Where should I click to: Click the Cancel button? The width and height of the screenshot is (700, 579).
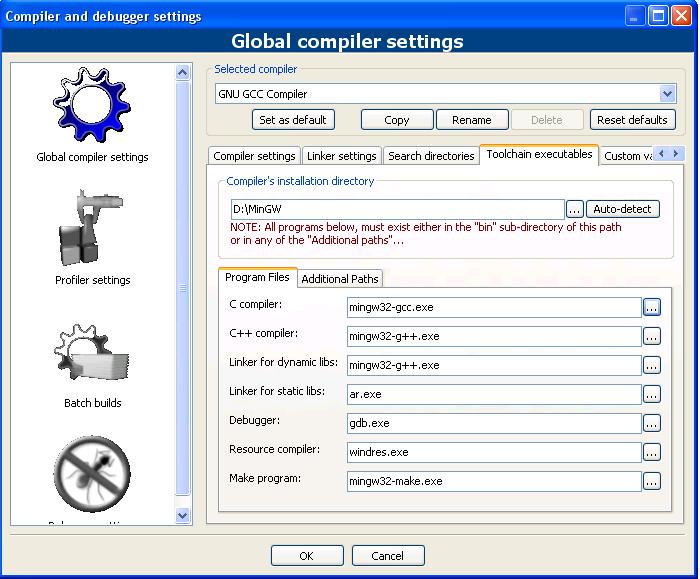pos(388,556)
